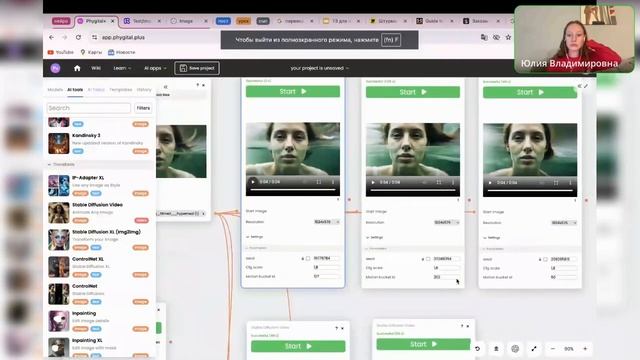Viewport: 640px width, 360px height.
Task: Bookmark page with the star icon
Action: (508, 37)
